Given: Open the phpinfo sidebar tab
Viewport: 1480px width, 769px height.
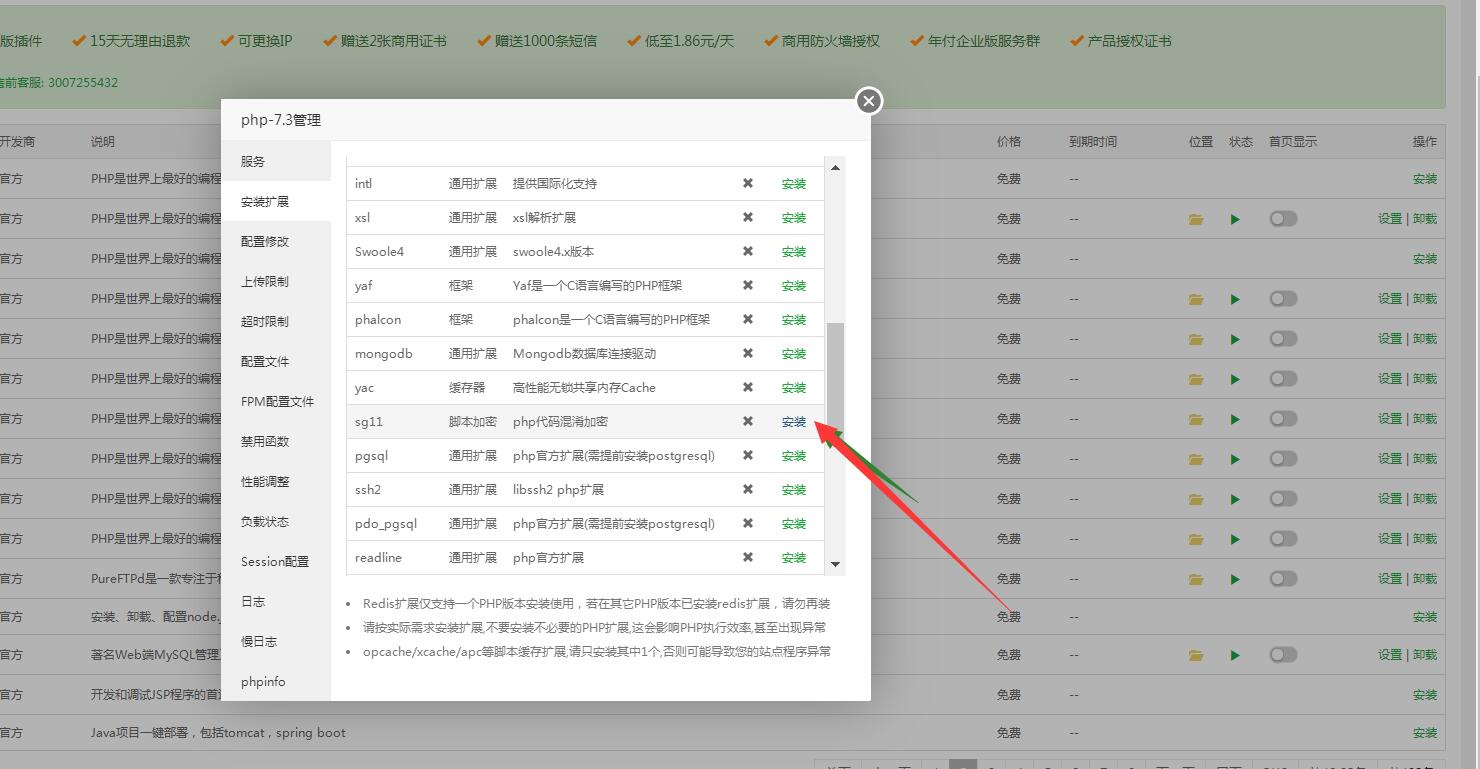Looking at the screenshot, I should (x=263, y=681).
